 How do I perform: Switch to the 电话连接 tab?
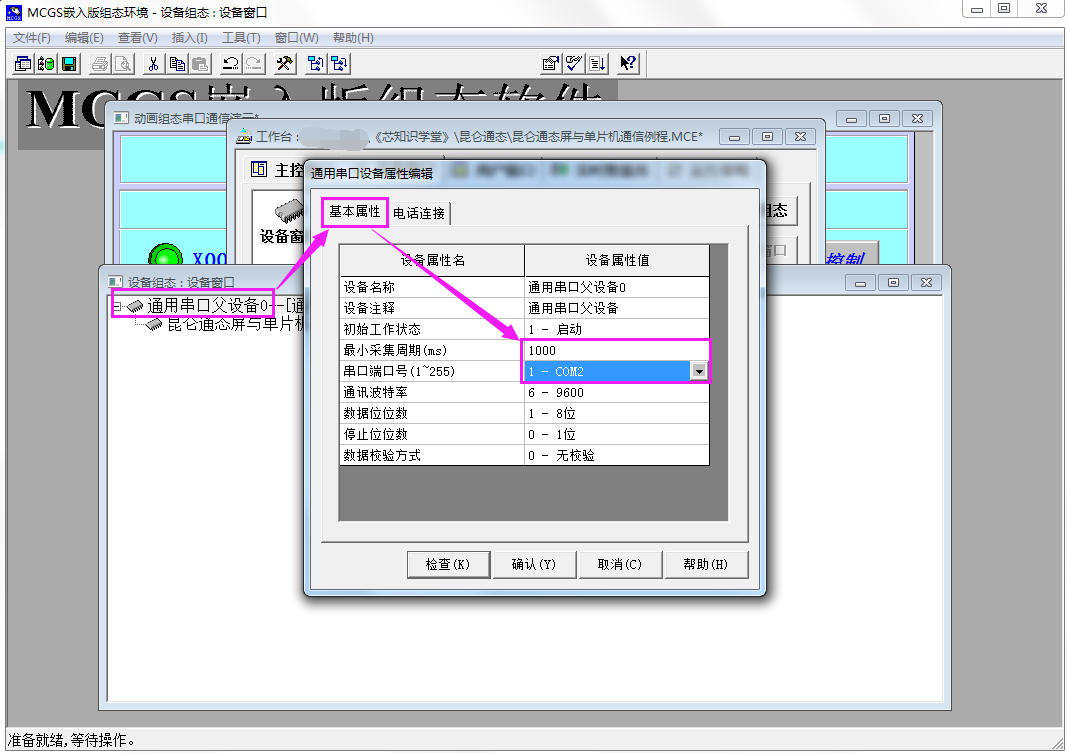click(419, 214)
